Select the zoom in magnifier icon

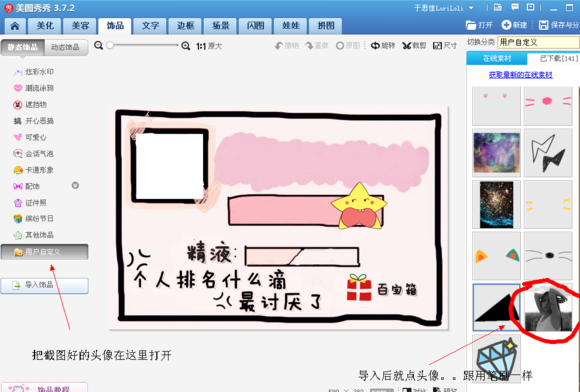(186, 46)
